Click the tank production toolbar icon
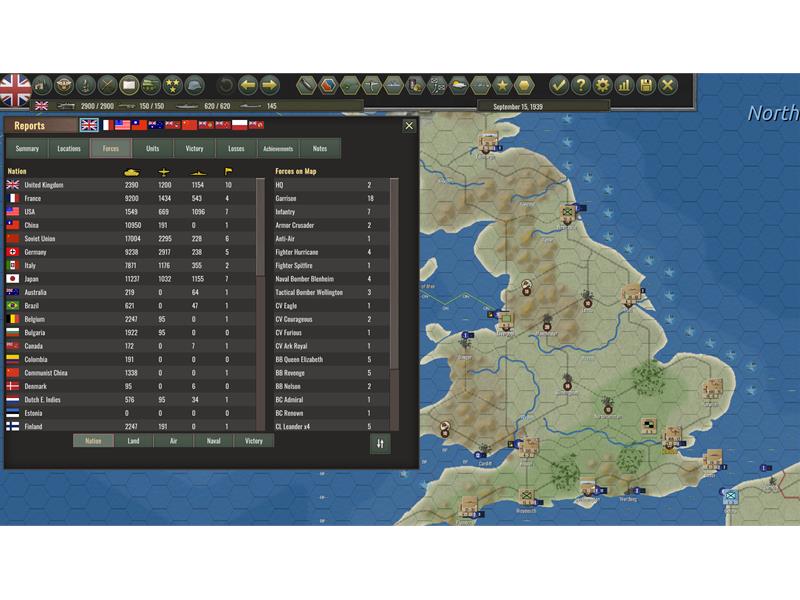Image resolution: width=800 pixels, height=600 pixels. [150, 85]
